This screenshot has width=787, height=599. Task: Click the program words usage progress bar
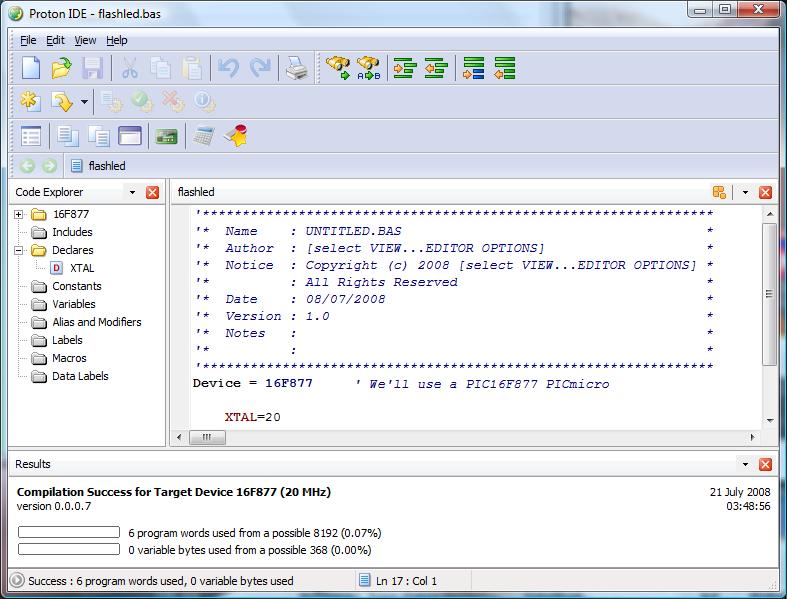click(69, 532)
